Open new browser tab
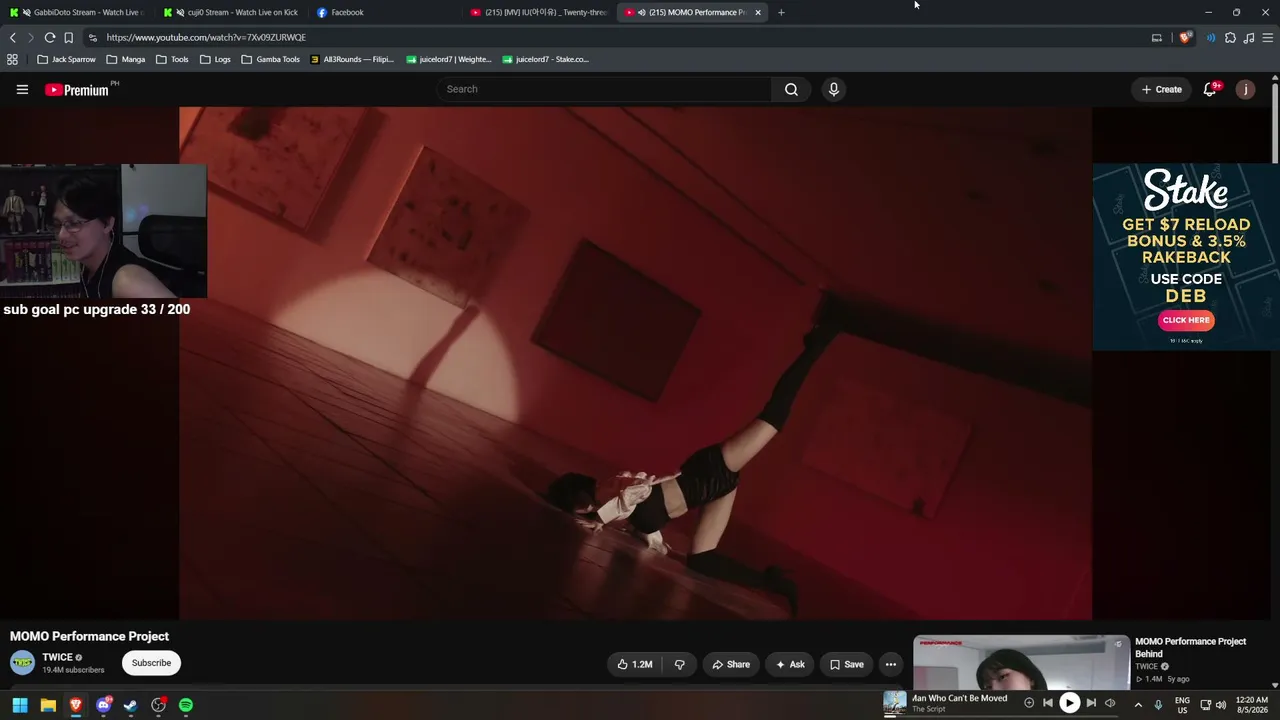The height and width of the screenshot is (720, 1280). pos(781,12)
